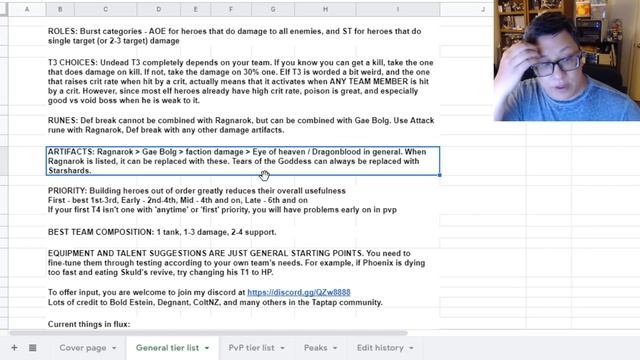Open the Peaks sheet tab
Viewport: 640px width, 360px height.
(316, 348)
